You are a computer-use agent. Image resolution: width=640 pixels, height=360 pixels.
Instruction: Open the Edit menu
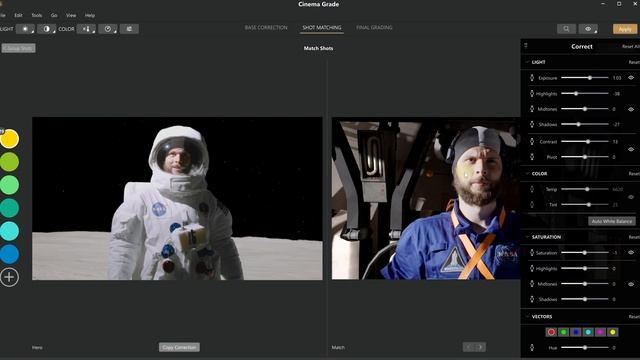[18, 15]
